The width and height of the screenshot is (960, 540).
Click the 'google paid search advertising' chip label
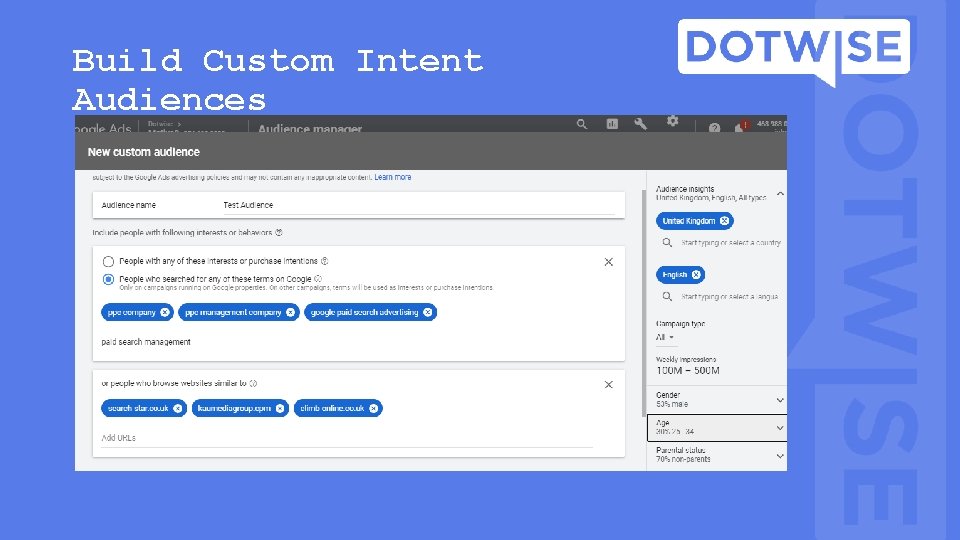coord(364,312)
